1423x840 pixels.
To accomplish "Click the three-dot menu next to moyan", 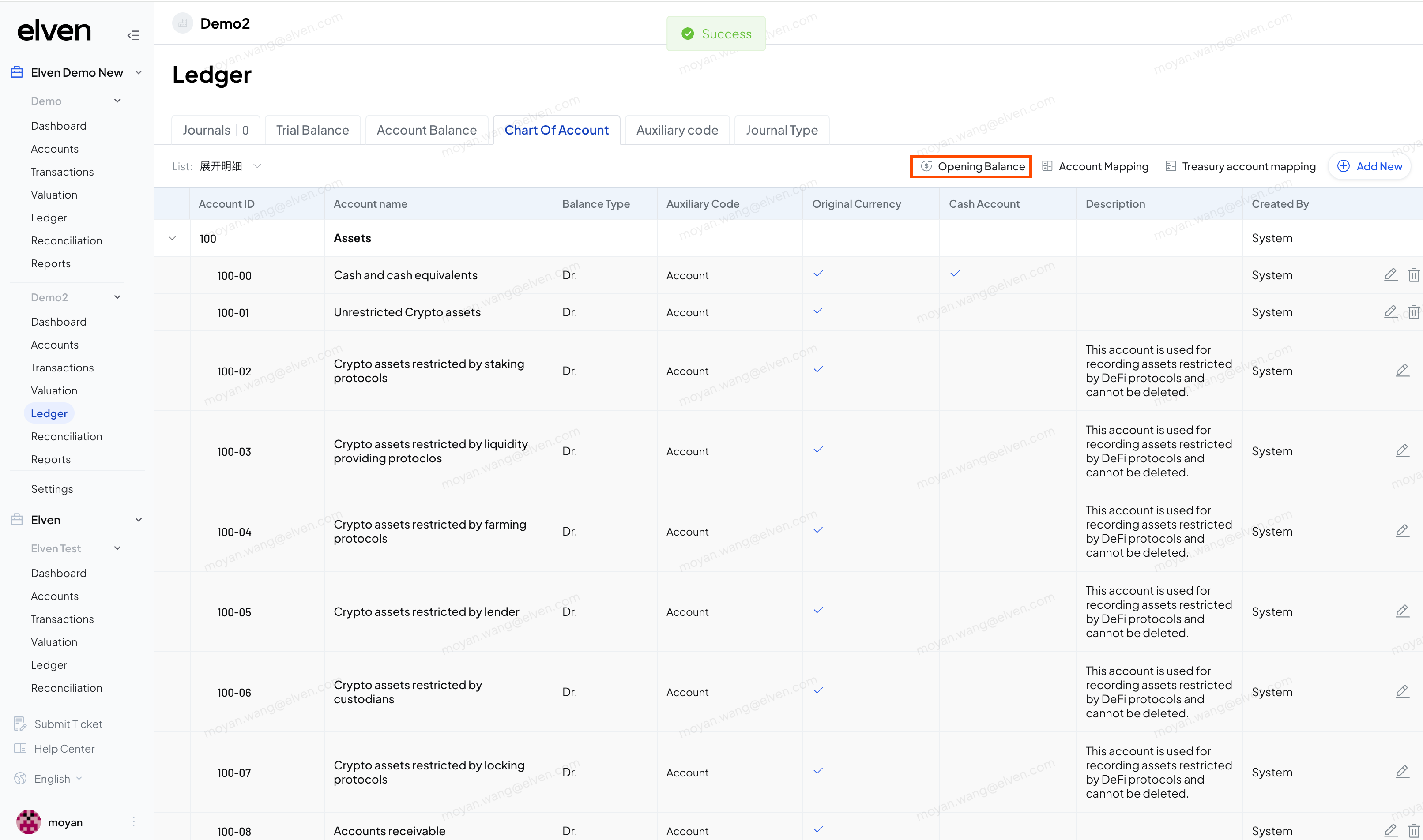I will [x=134, y=821].
